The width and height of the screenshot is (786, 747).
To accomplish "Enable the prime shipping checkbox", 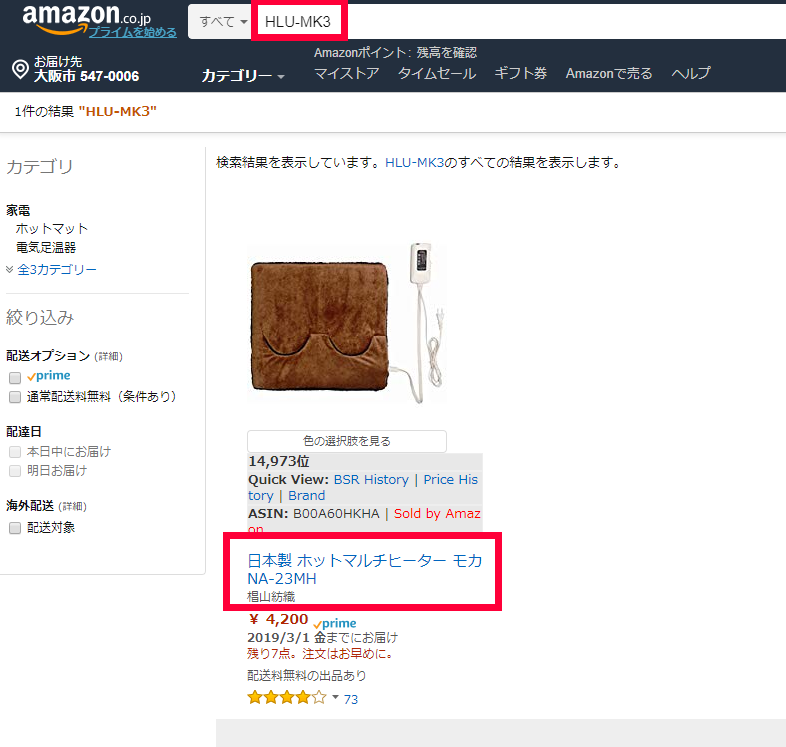I will coord(15,377).
